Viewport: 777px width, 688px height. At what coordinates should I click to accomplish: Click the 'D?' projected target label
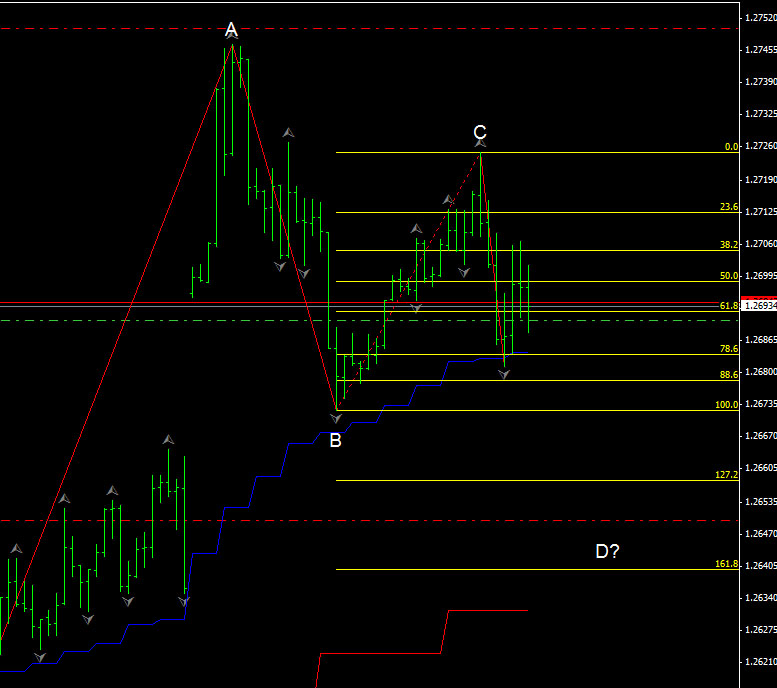tap(607, 551)
